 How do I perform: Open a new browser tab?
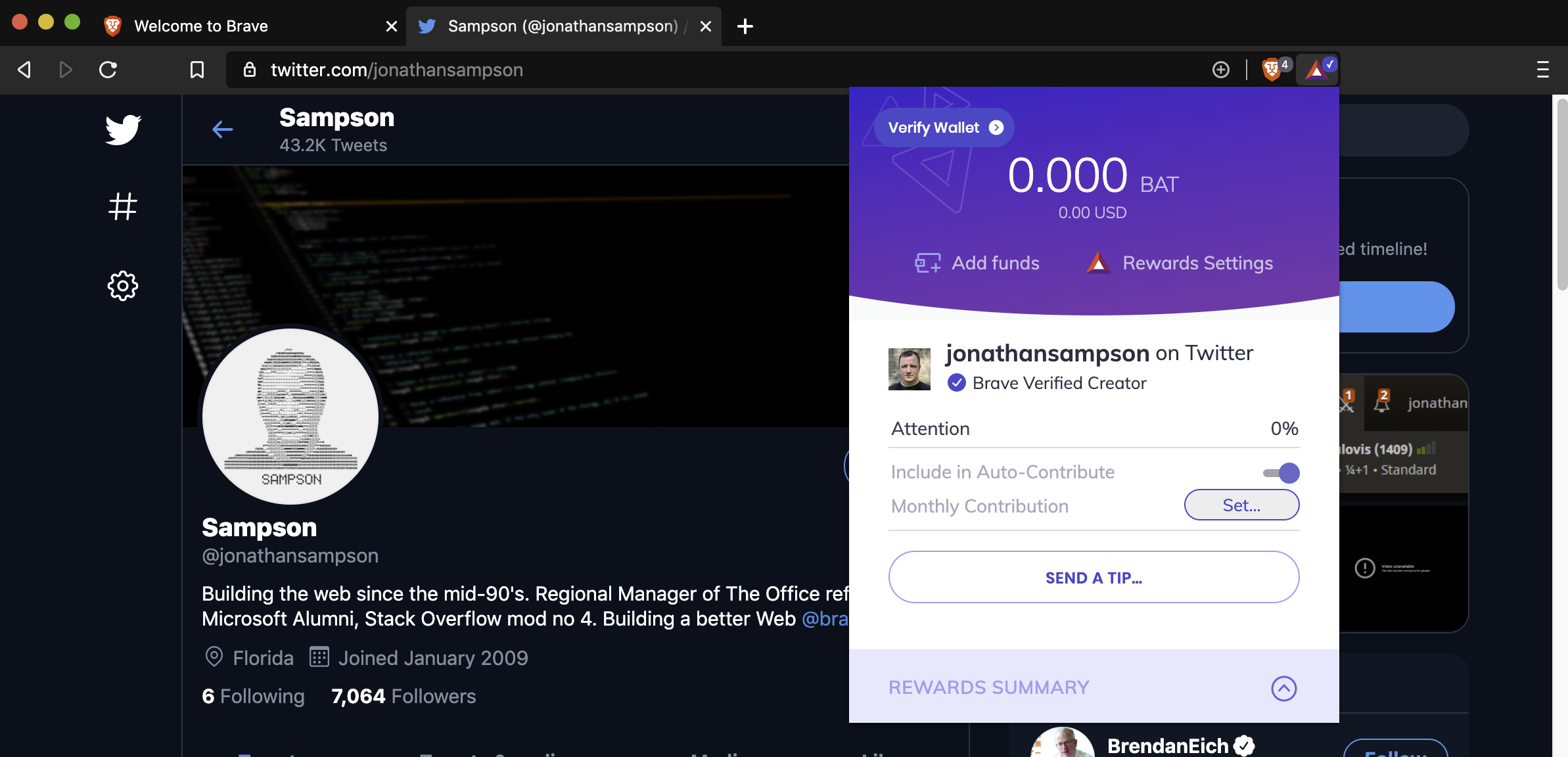pos(745,26)
